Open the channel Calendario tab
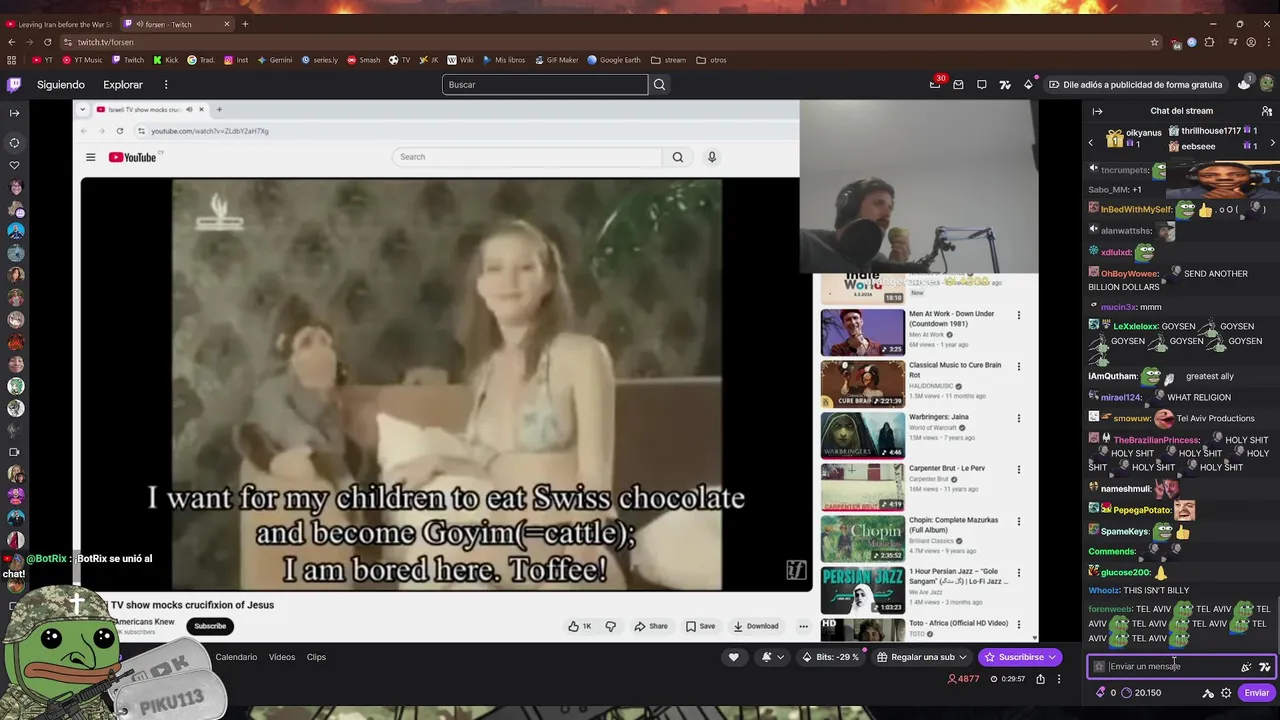1280x720 pixels. click(236, 657)
